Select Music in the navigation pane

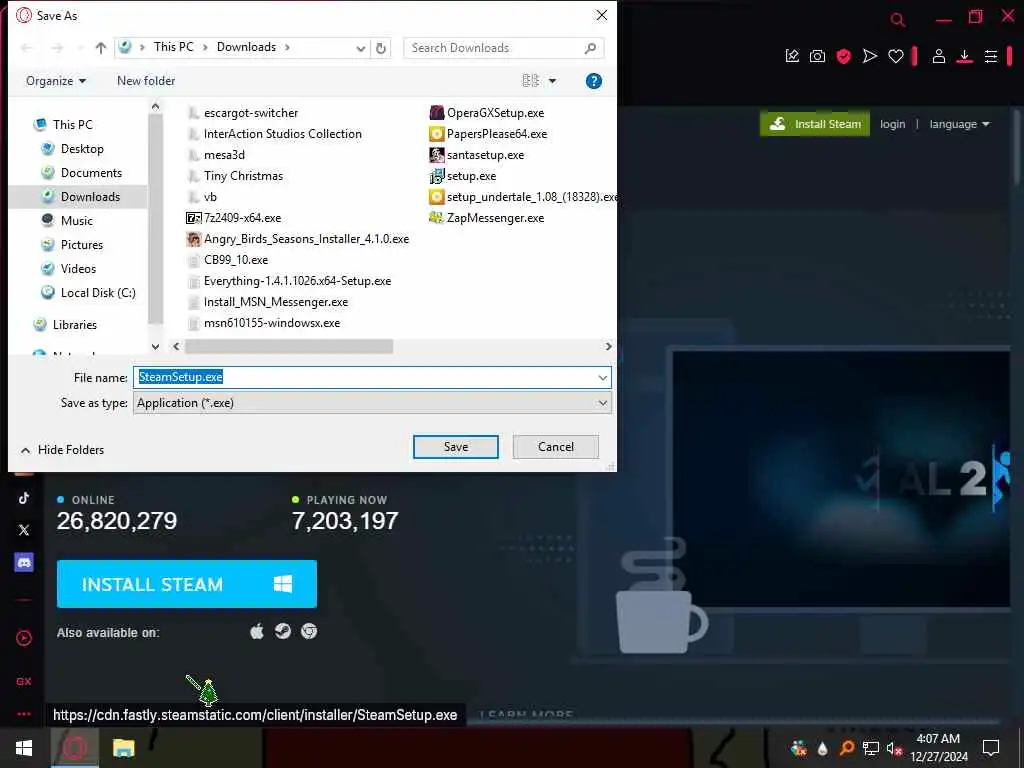click(x=76, y=221)
